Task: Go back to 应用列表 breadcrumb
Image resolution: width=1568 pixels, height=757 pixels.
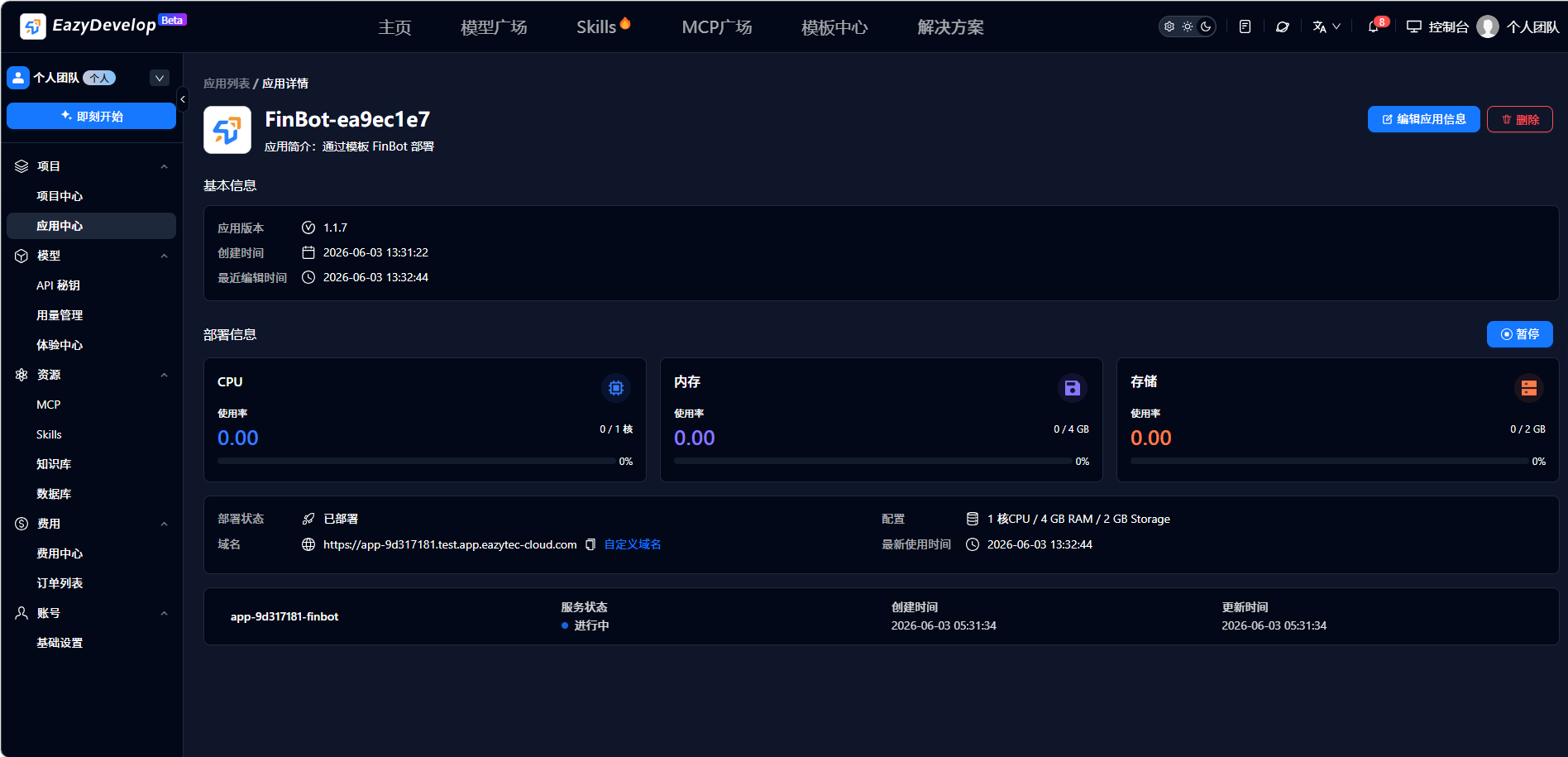Action: tap(227, 84)
